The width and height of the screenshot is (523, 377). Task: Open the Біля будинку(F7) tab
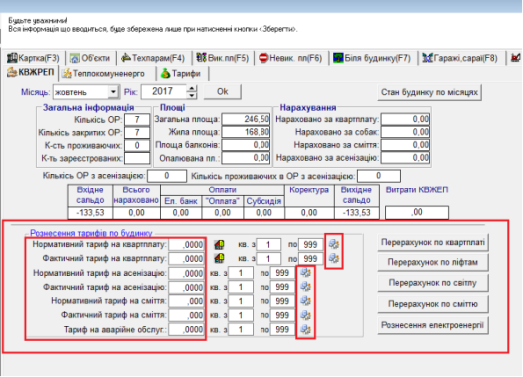pyautogui.click(x=372, y=58)
